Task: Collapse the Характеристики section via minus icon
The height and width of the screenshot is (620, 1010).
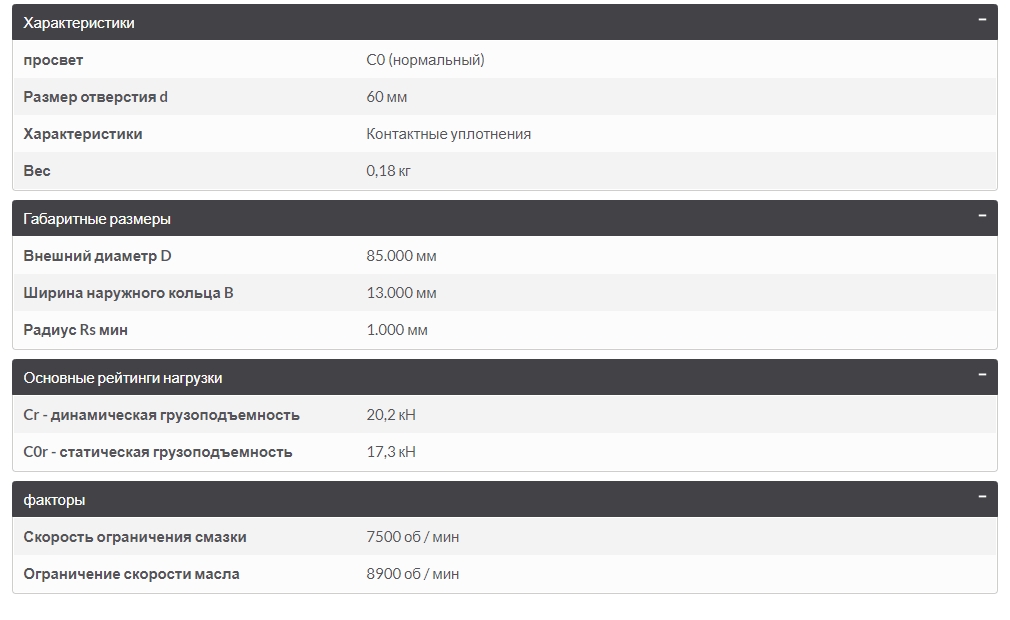Action: [982, 19]
